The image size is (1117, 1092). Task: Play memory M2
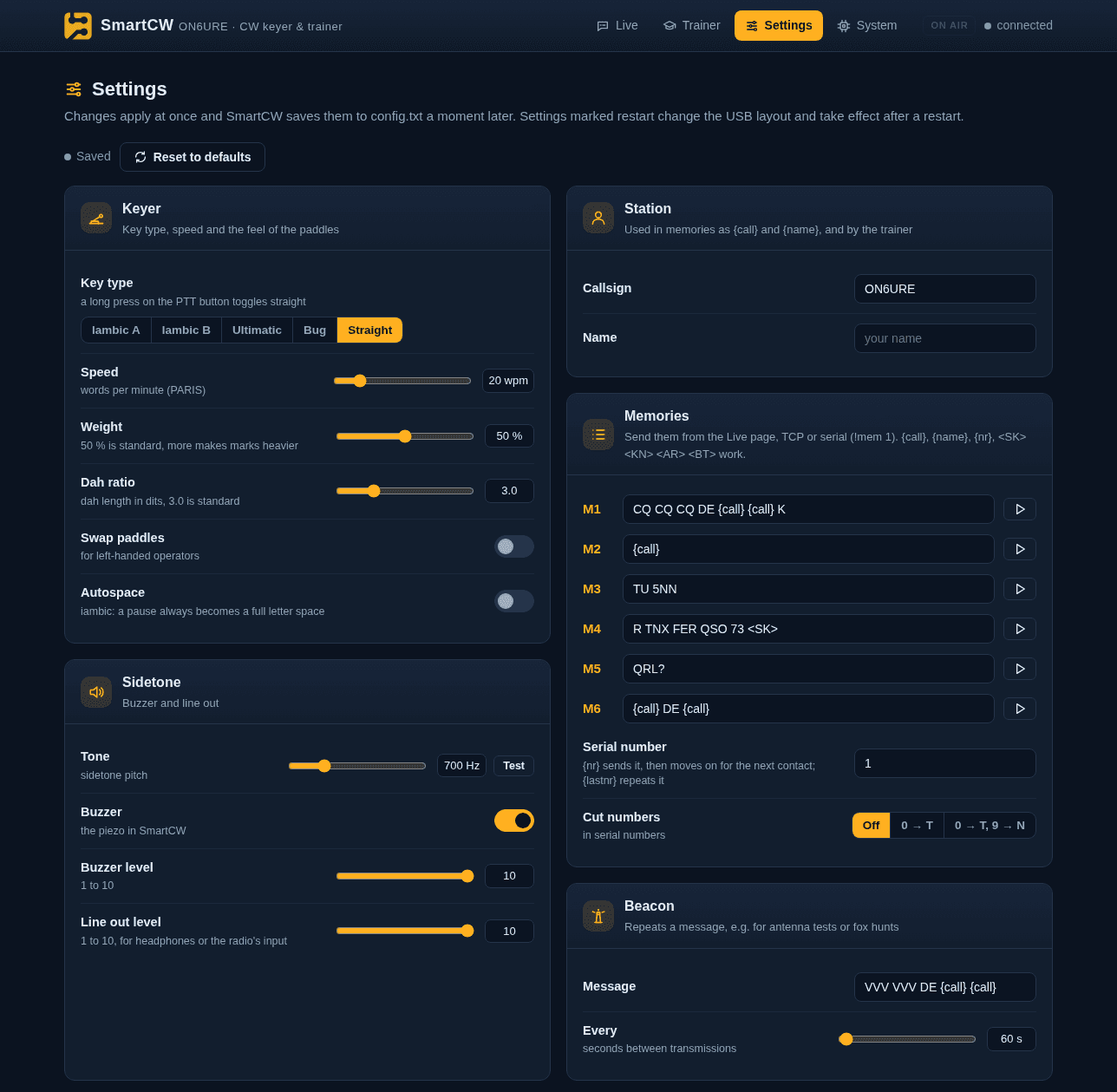pos(1020,549)
